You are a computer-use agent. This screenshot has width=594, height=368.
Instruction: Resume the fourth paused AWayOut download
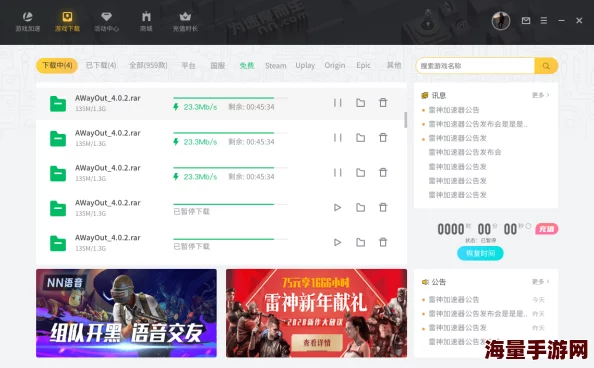pyautogui.click(x=338, y=207)
